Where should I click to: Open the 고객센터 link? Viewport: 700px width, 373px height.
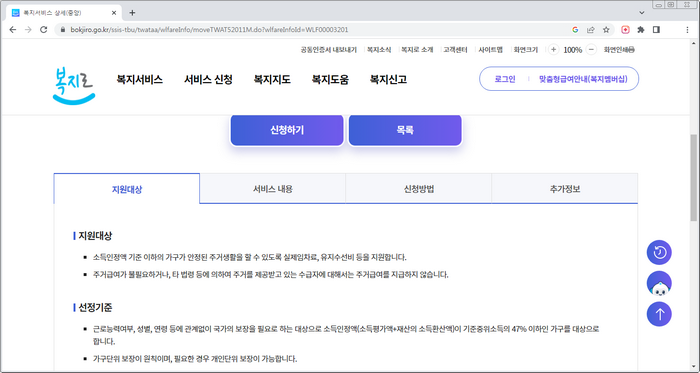click(x=455, y=50)
